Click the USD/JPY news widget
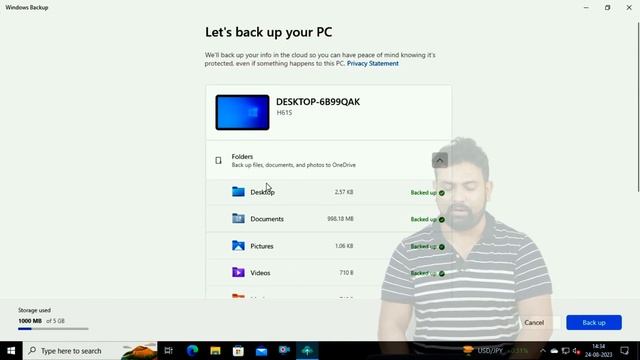The image size is (640, 360). [496, 351]
